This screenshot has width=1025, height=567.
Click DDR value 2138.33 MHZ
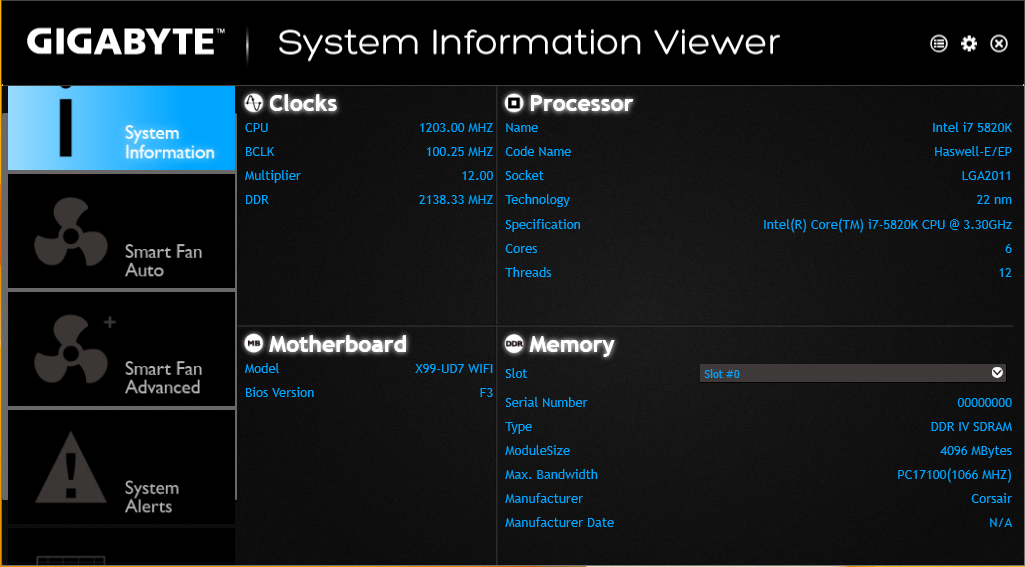(x=456, y=200)
